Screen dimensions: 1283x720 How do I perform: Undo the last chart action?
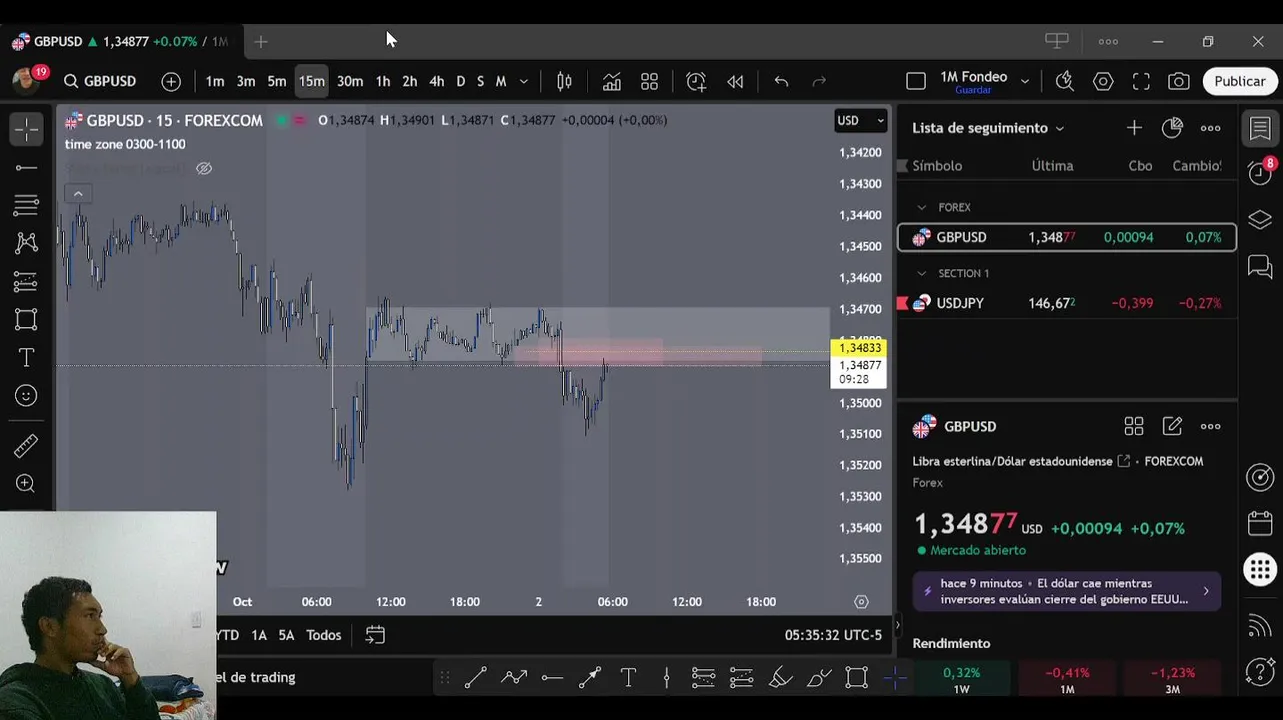(781, 81)
